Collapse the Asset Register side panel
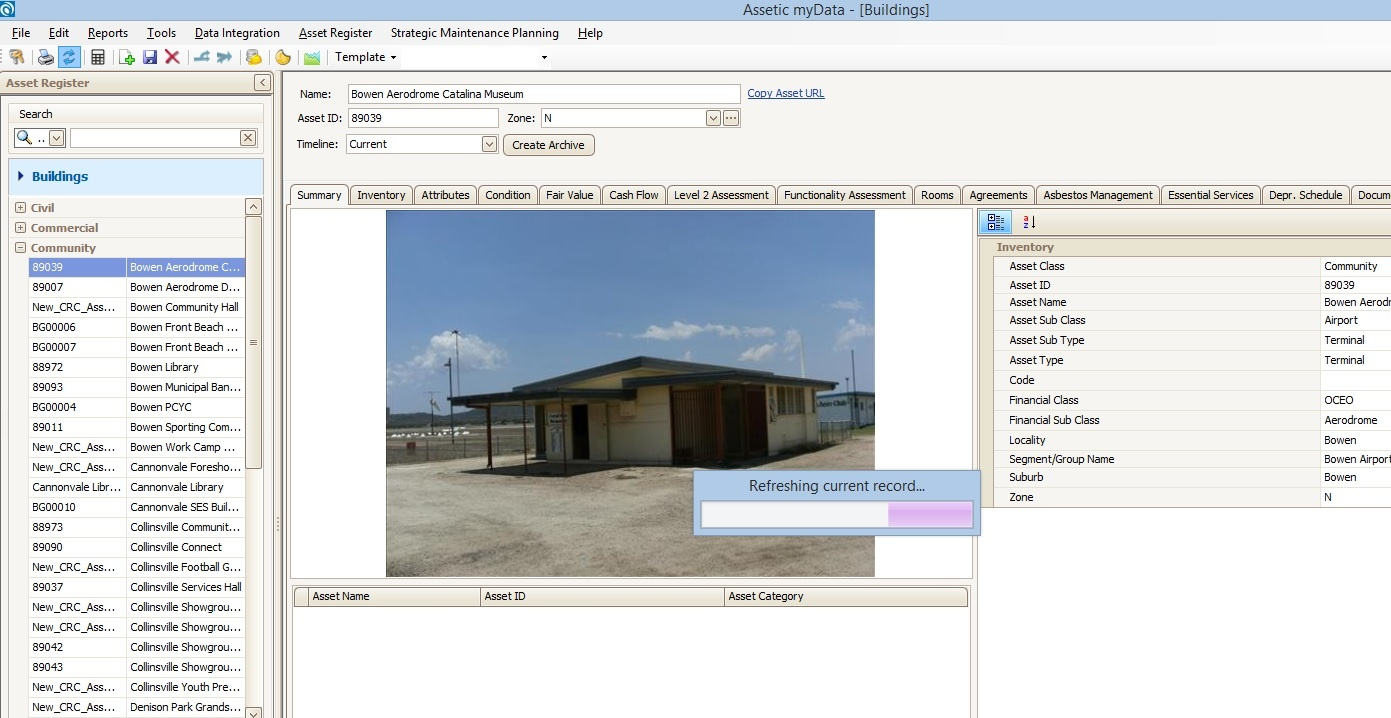 pyautogui.click(x=262, y=83)
